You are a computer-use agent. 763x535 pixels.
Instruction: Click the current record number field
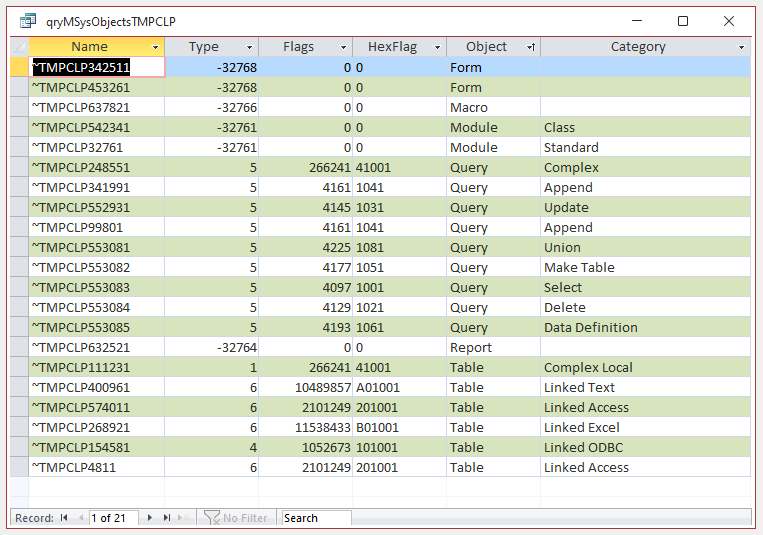click(x=114, y=517)
